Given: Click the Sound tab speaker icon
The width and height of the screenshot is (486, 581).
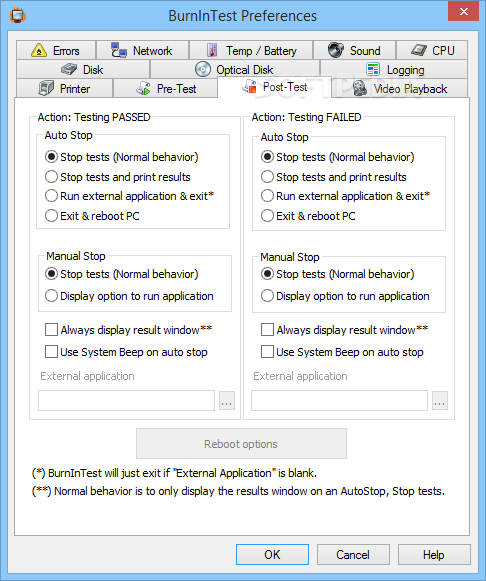Looking at the screenshot, I should click(x=336, y=50).
